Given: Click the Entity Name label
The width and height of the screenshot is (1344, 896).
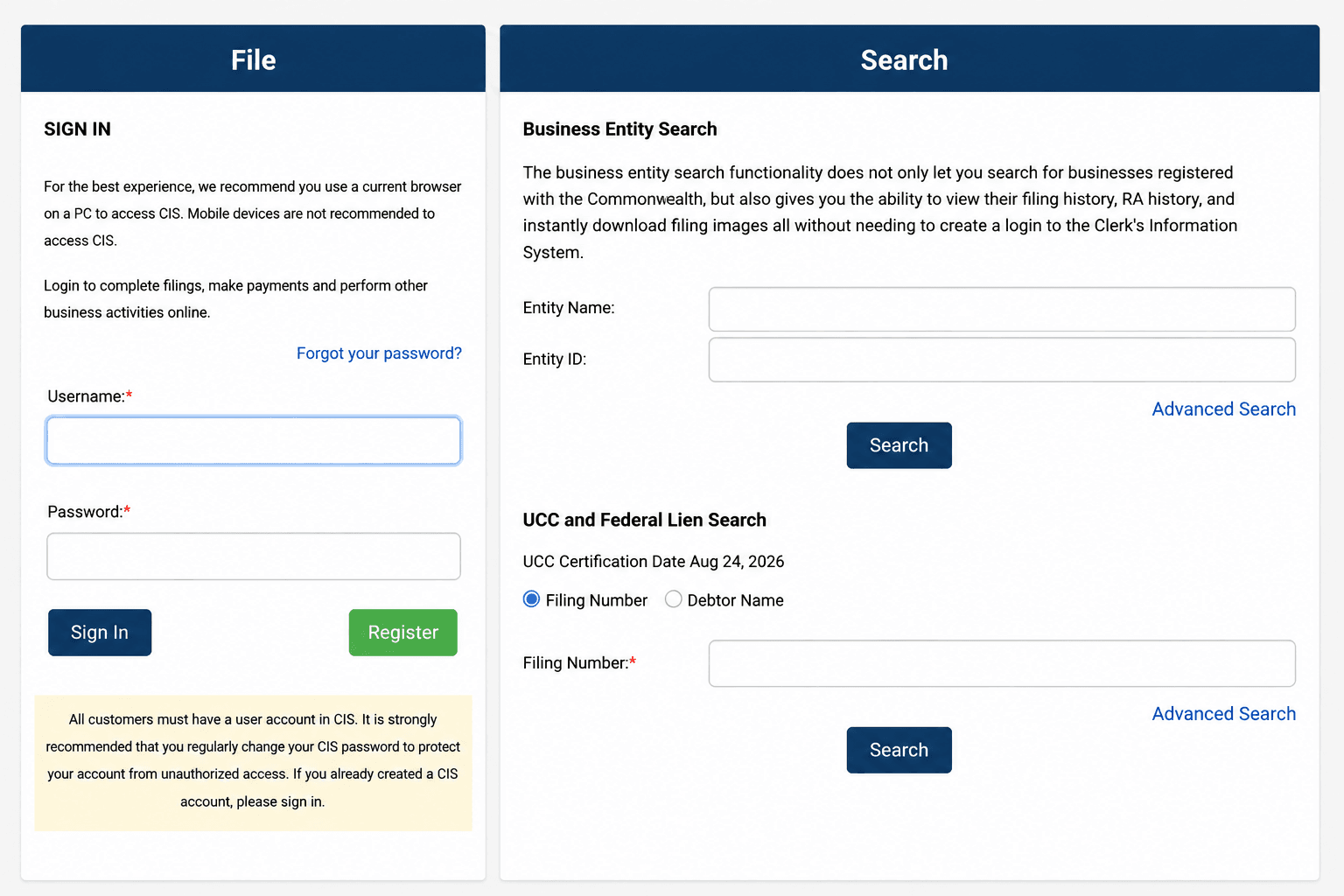Looking at the screenshot, I should [x=569, y=308].
